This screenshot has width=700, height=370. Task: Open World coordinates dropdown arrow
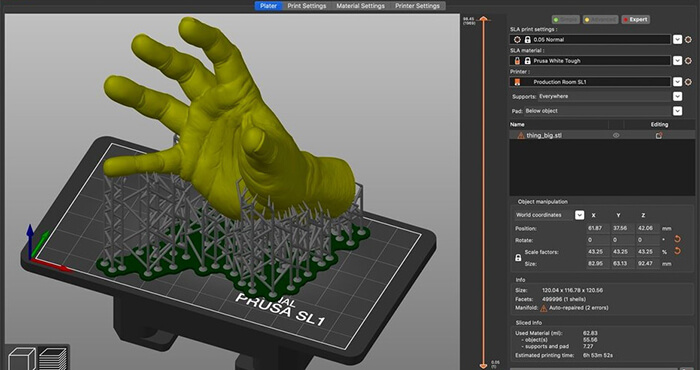tap(579, 215)
